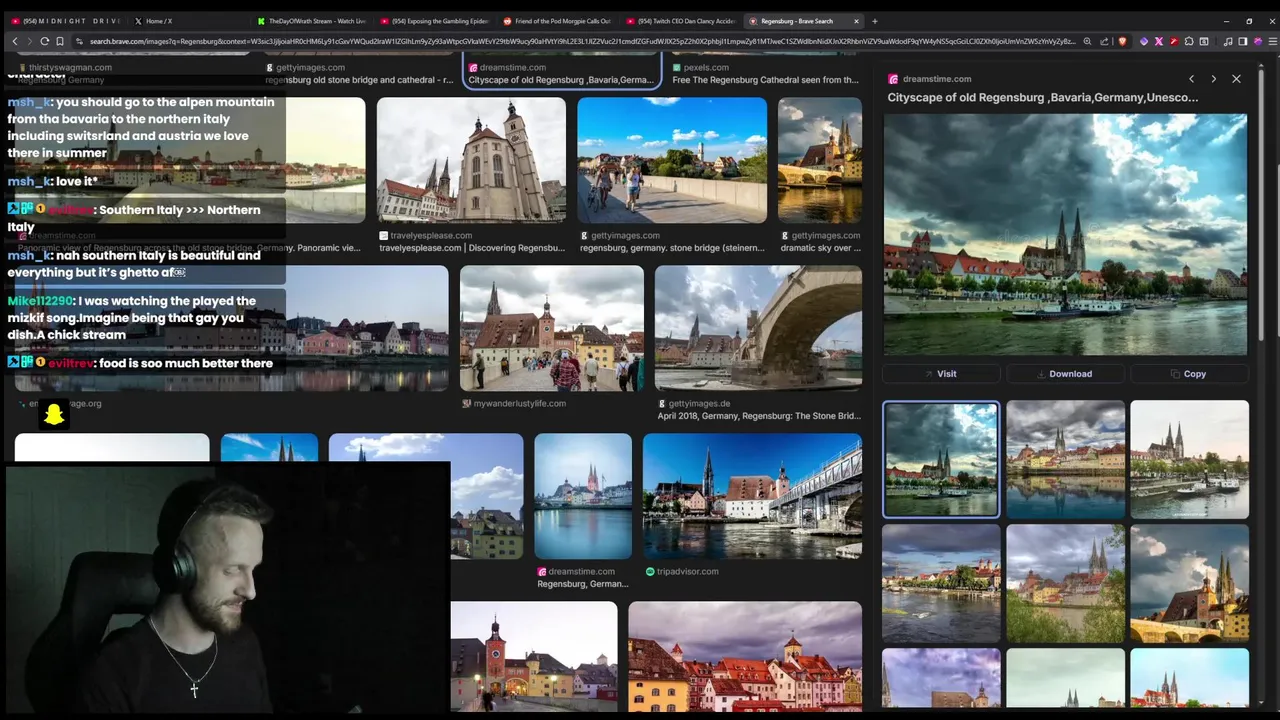Open Brave Shields lion icon
The width and height of the screenshot is (1280, 720).
pyautogui.click(x=1122, y=41)
